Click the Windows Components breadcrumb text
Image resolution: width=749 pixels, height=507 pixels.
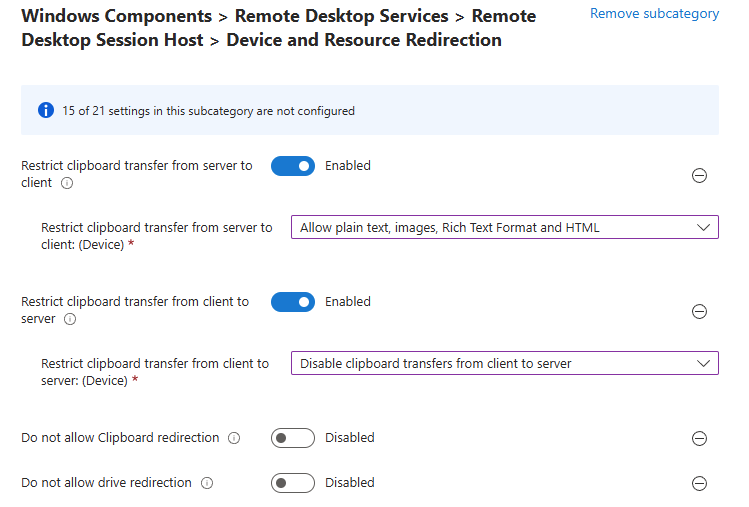pyautogui.click(x=116, y=17)
